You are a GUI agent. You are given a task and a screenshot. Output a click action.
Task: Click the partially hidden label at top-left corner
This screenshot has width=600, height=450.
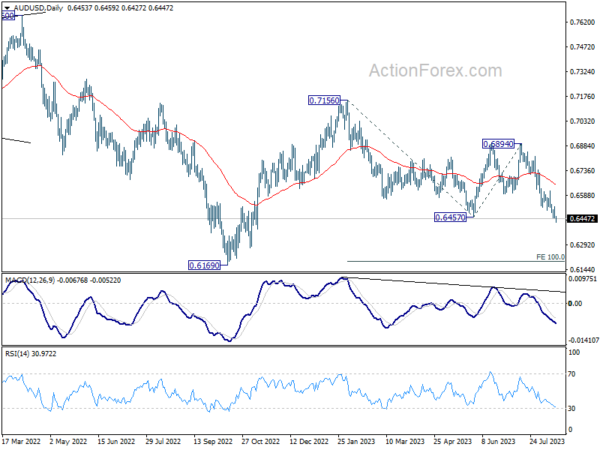8,16
